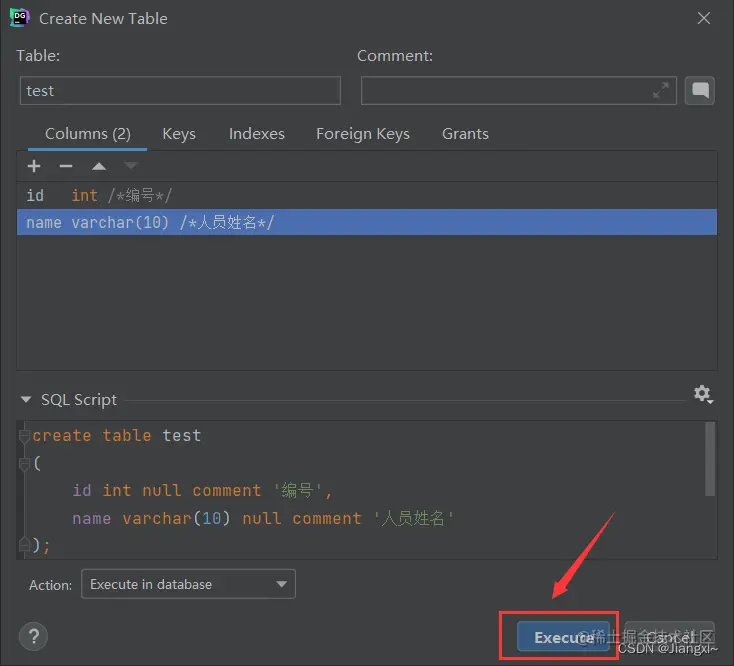Switch to the Keys tab
Viewport: 734px width, 666px height.
pyautogui.click(x=179, y=134)
